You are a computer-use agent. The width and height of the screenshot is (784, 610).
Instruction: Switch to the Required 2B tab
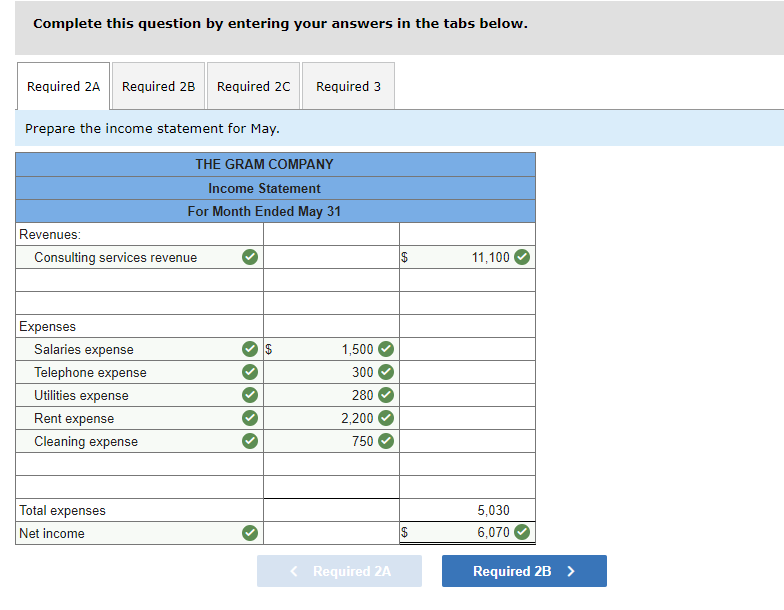coord(158,86)
